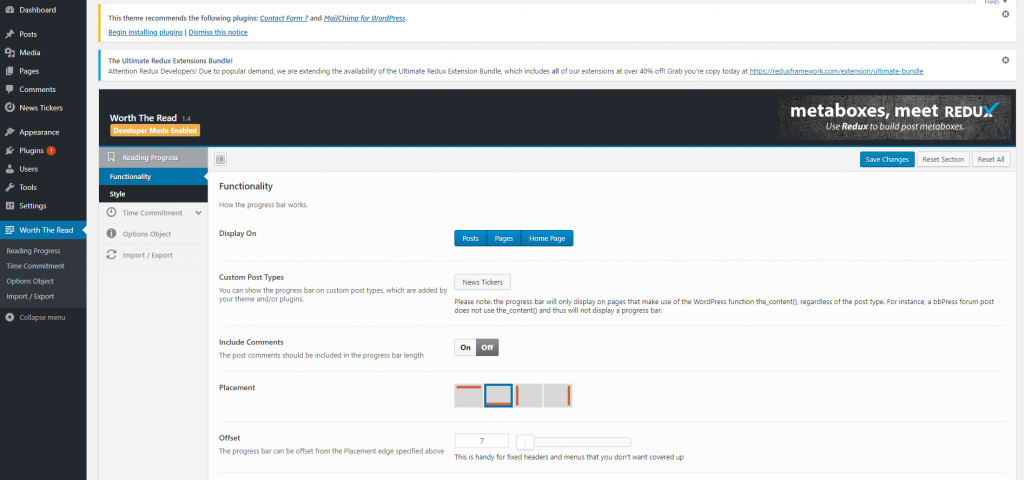This screenshot has height=480, width=1024.
Task: Open Posts via its pushpin icon
Action: [x=9, y=34]
